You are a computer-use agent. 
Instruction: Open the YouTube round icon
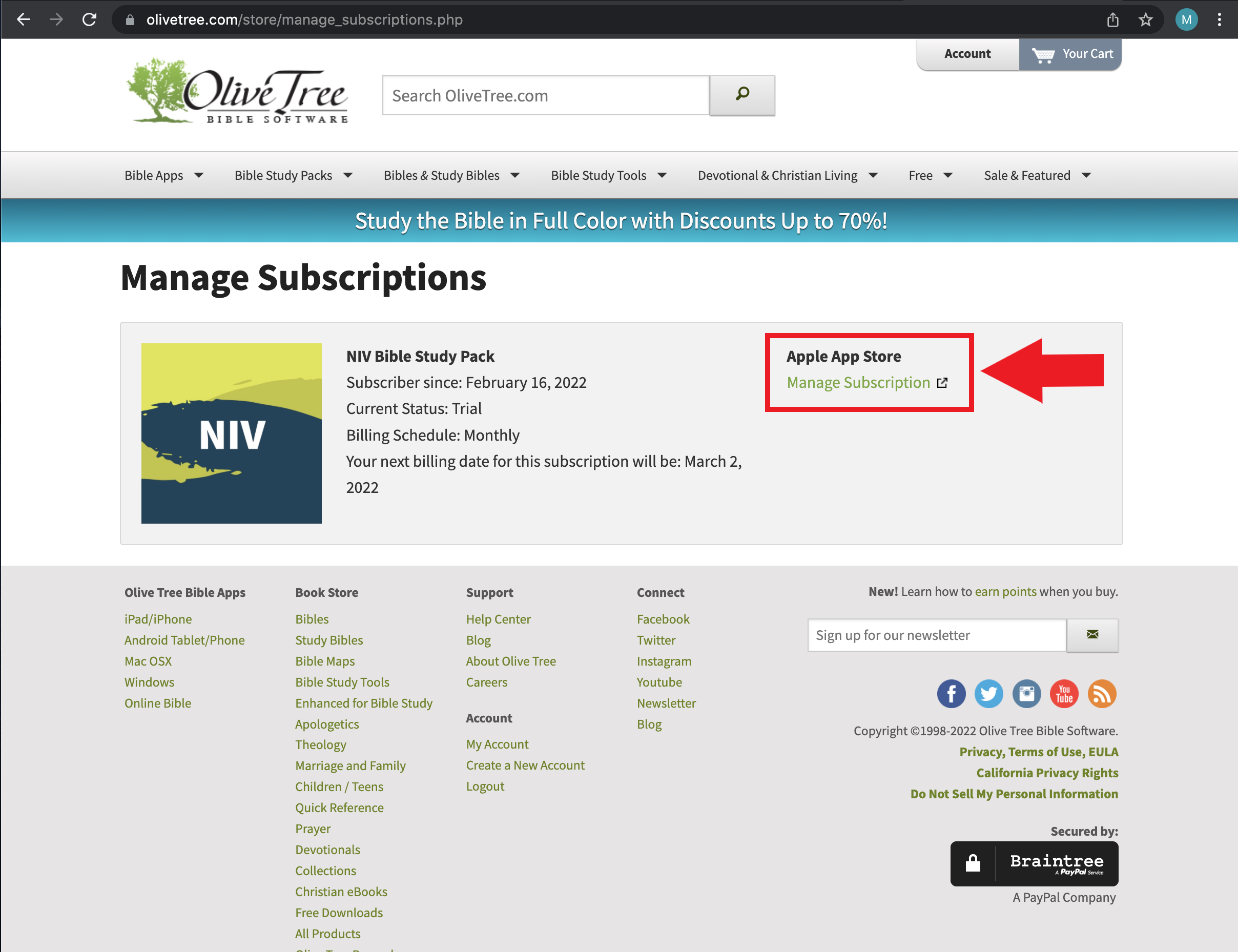point(1064,694)
